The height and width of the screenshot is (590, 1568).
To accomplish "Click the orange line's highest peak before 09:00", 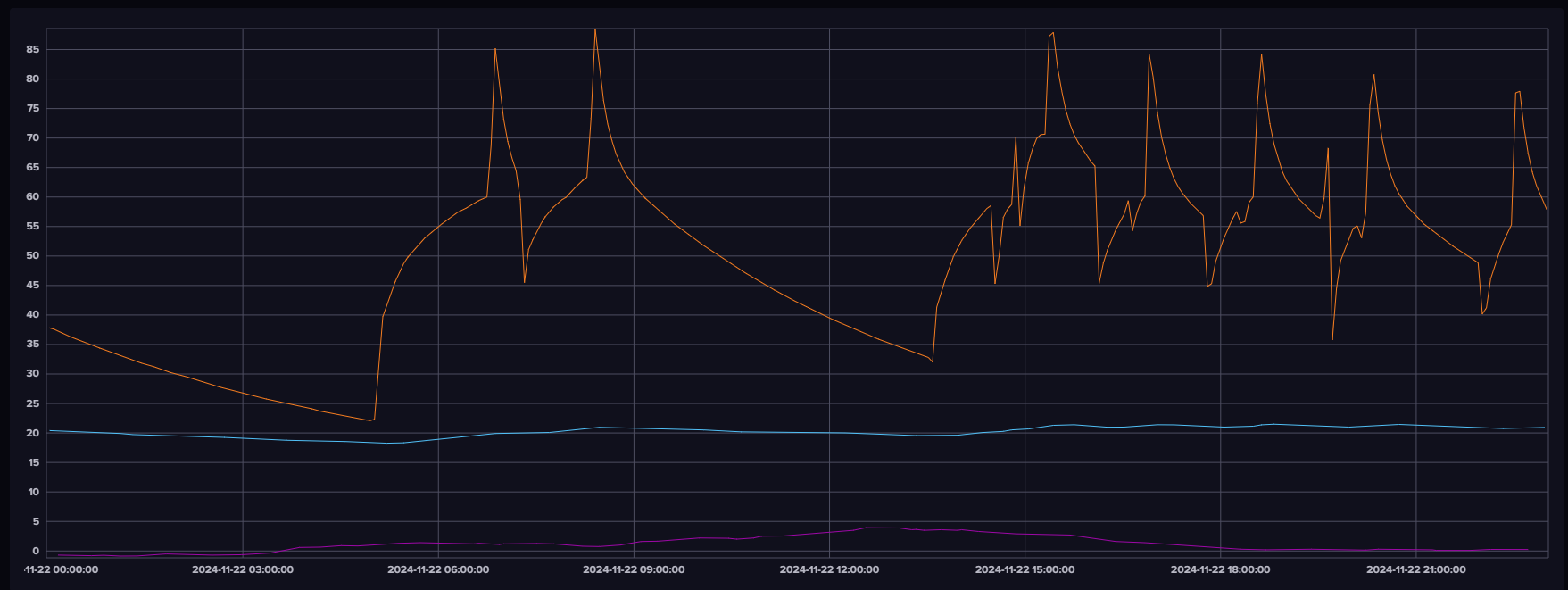I will [595, 30].
